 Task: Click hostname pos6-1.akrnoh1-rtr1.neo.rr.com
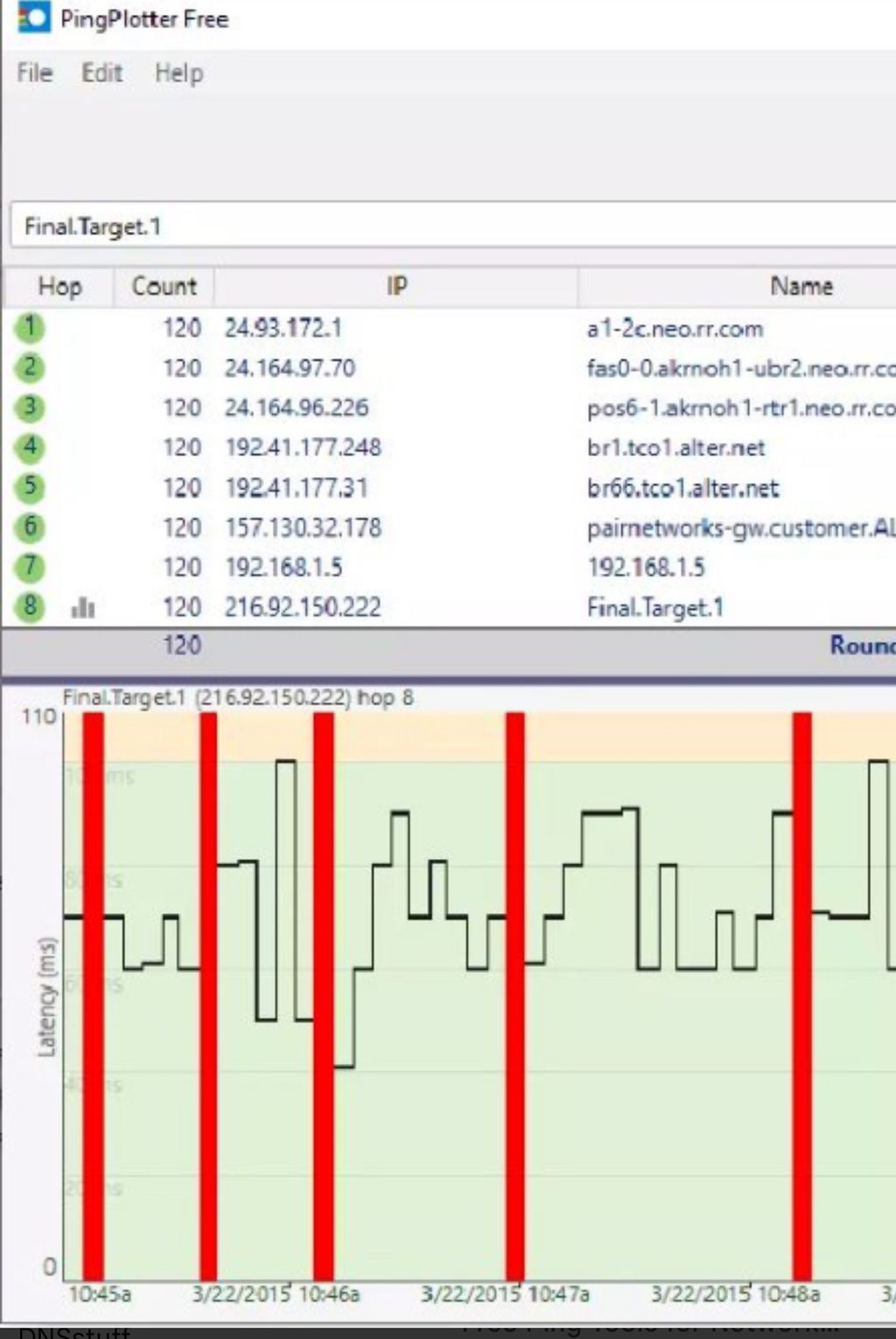[x=741, y=409]
